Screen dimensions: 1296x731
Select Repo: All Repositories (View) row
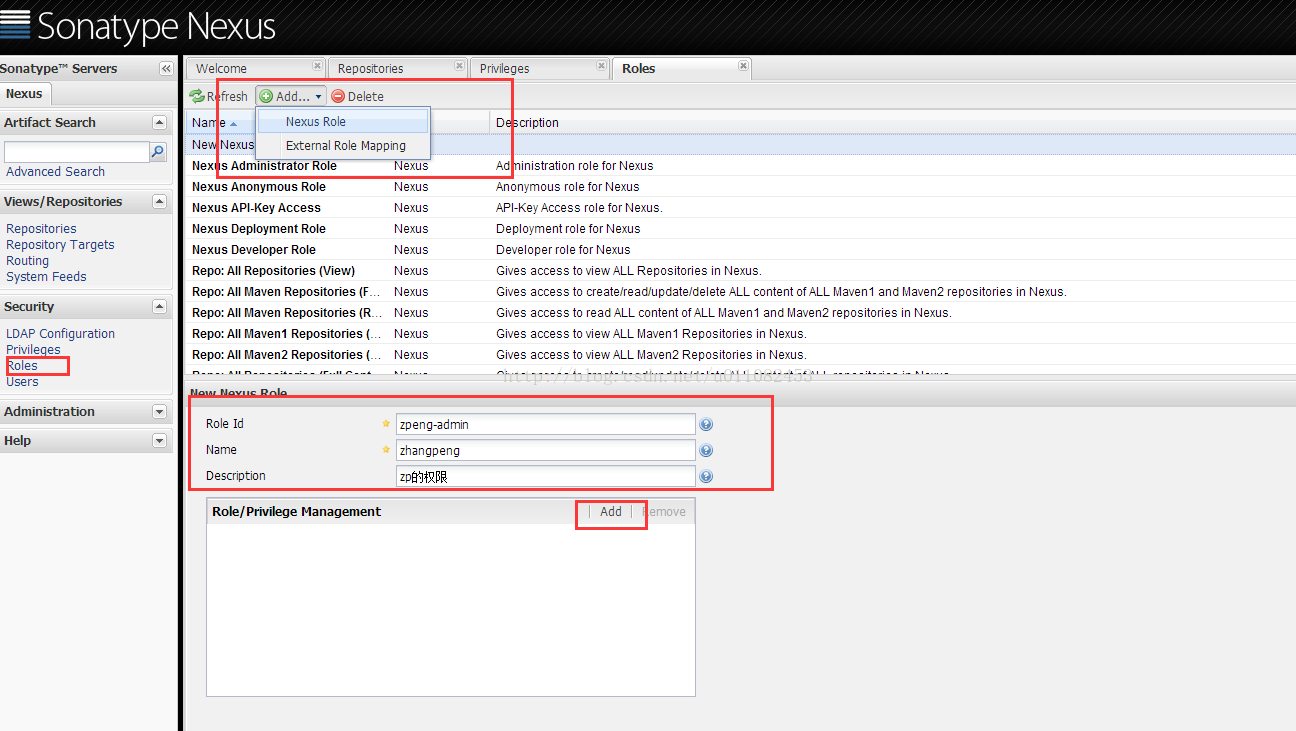click(741, 271)
